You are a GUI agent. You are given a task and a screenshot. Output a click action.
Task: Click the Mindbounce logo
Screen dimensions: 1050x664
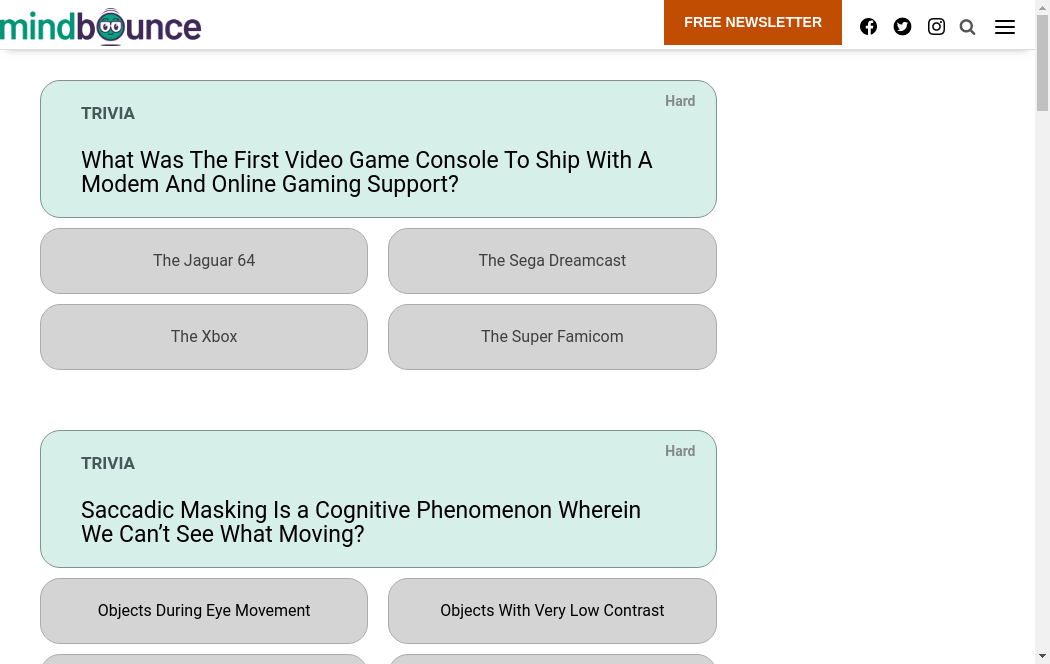100,27
